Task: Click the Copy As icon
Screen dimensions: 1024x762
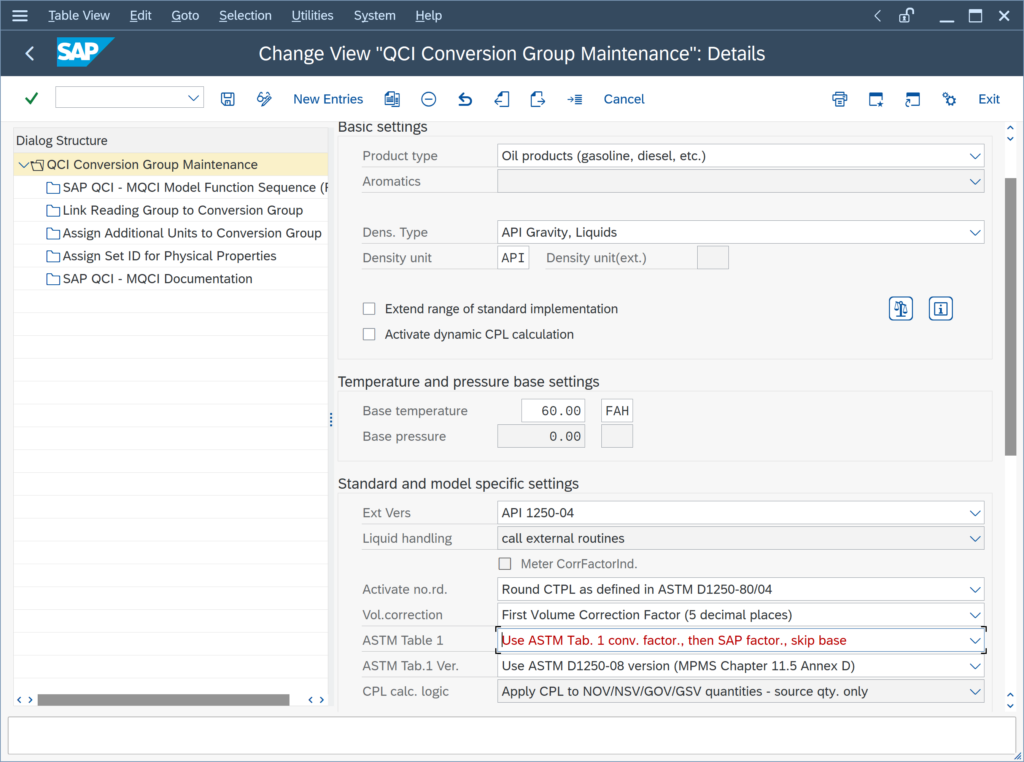Action: [392, 99]
